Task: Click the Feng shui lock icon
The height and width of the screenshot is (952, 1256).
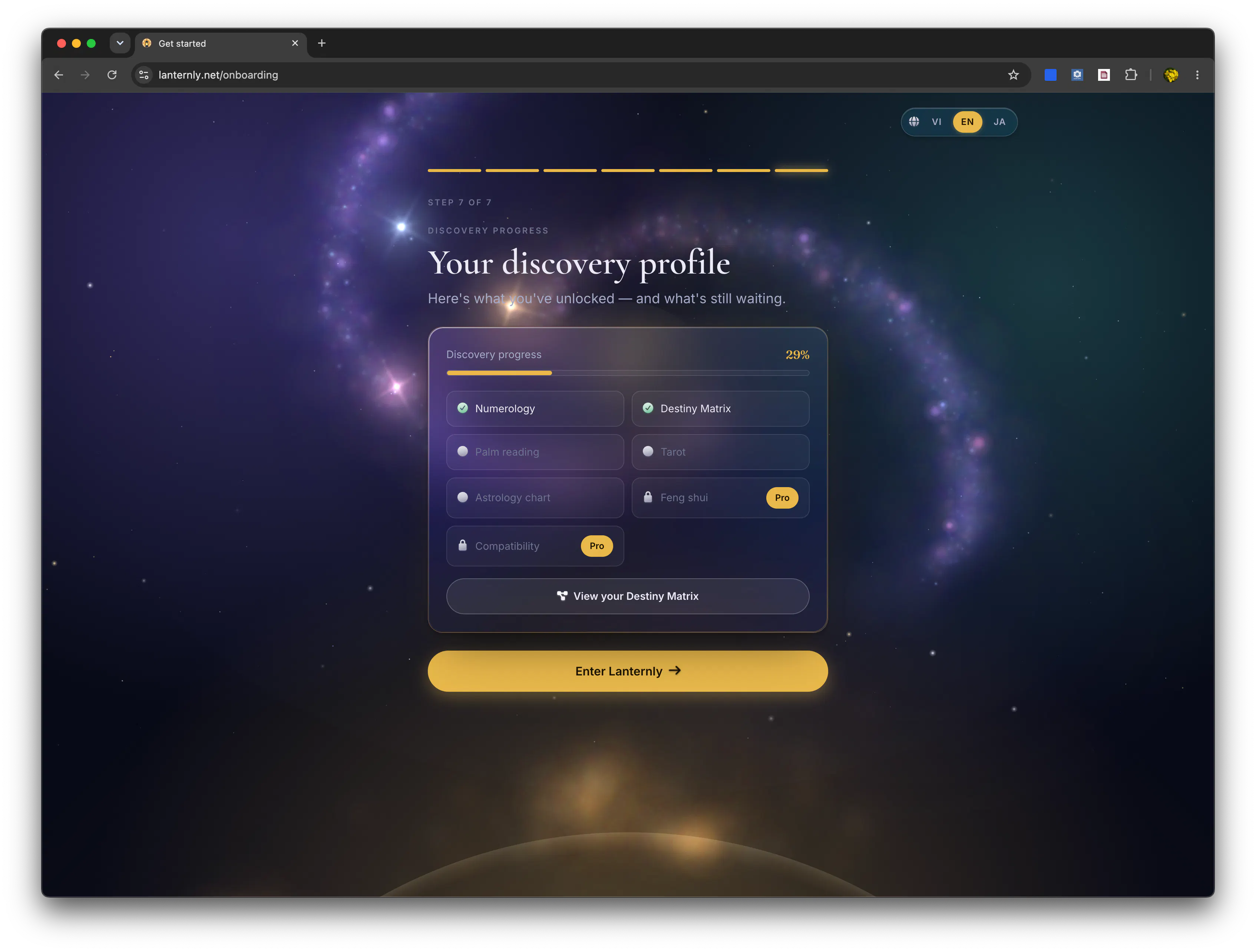Action: point(647,497)
